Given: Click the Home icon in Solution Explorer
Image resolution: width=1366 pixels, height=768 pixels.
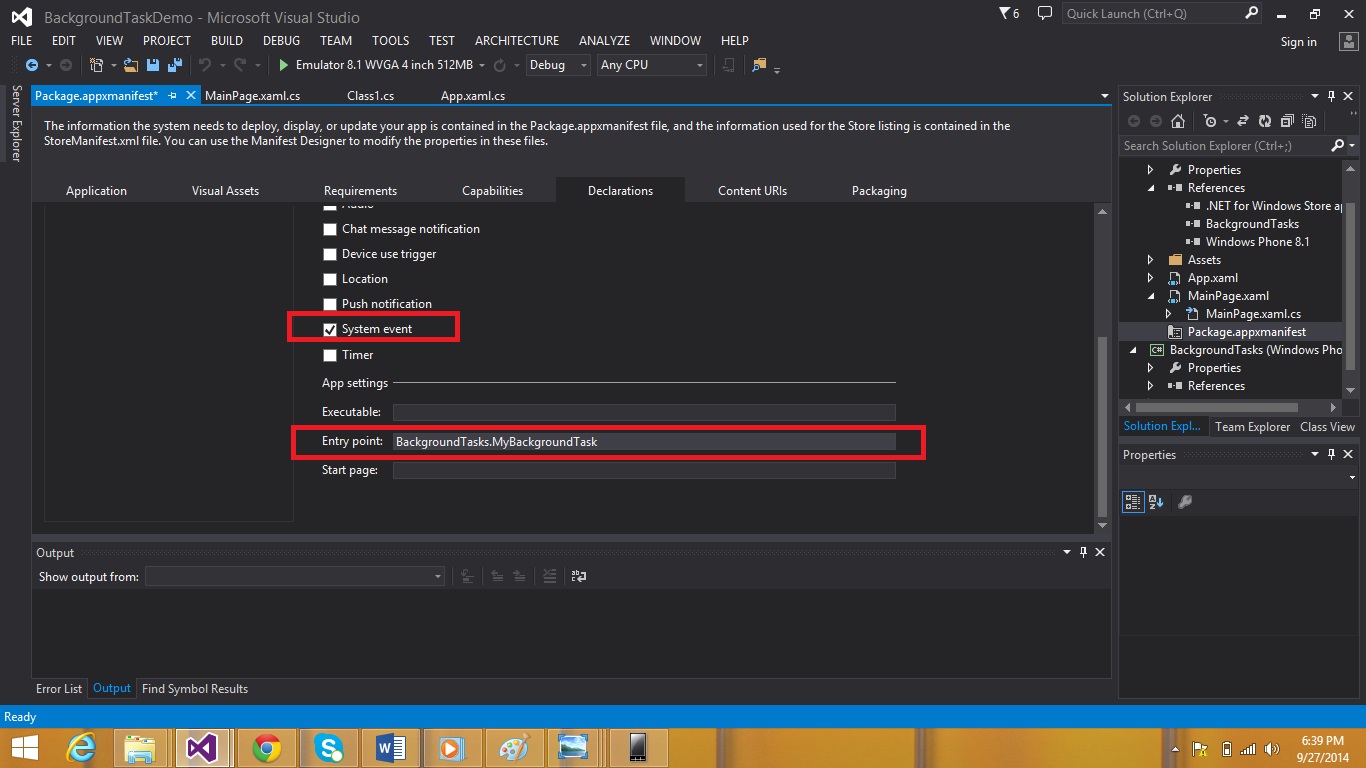Looking at the screenshot, I should 1178,121.
